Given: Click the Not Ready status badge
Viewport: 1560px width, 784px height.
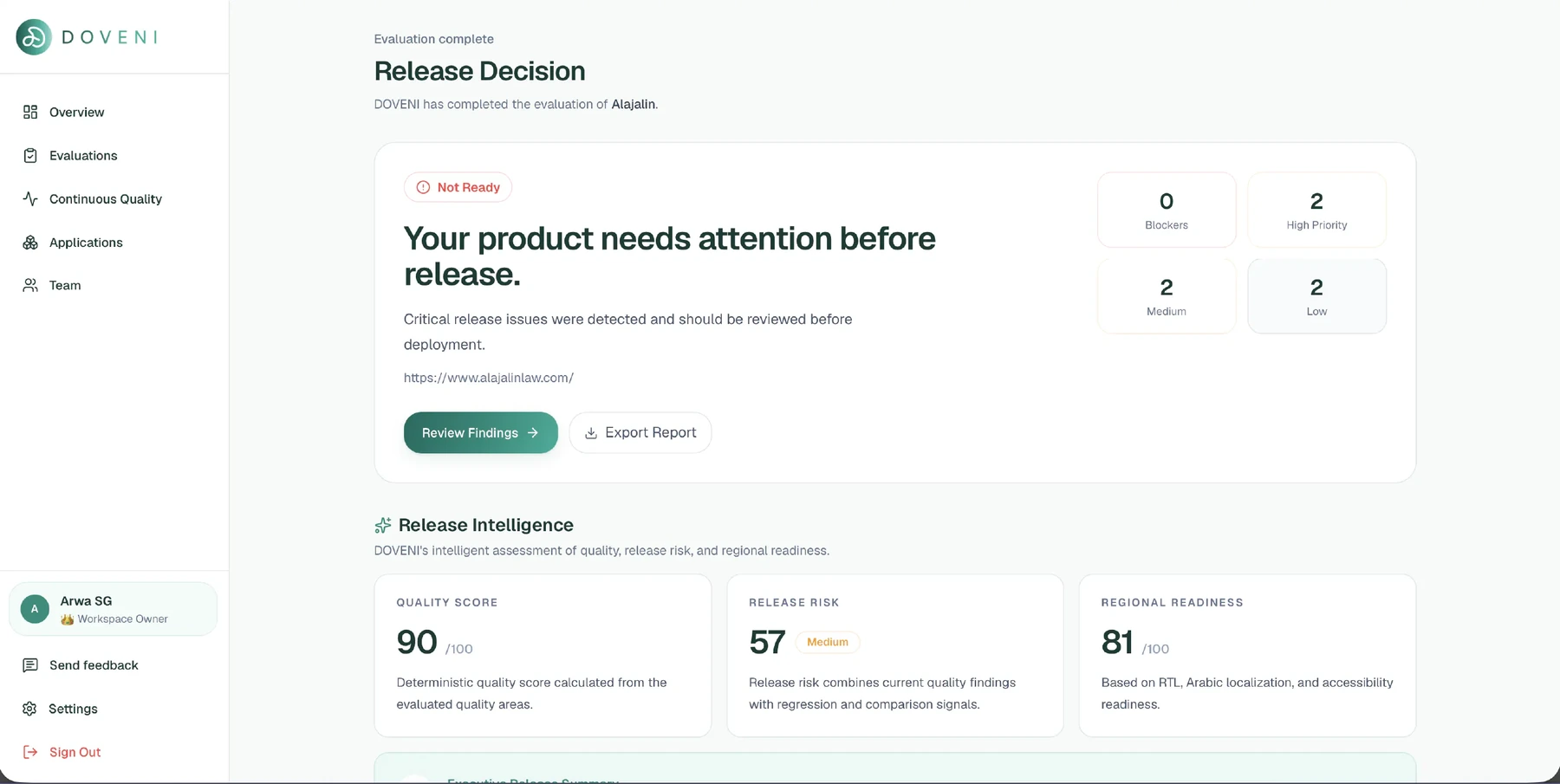Looking at the screenshot, I should [x=458, y=187].
